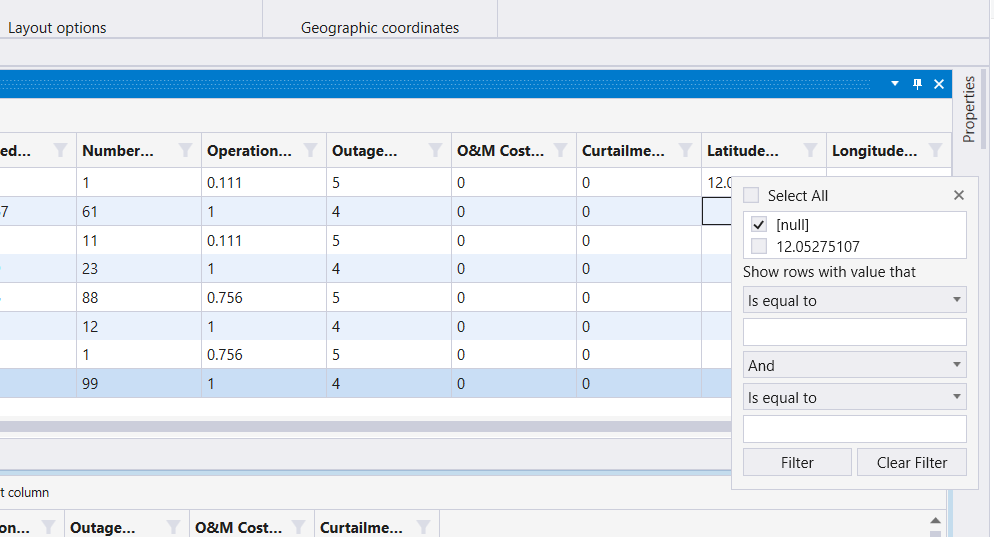The width and height of the screenshot is (994, 537).
Task: Open filter for the Curtailme column
Action: [x=685, y=150]
